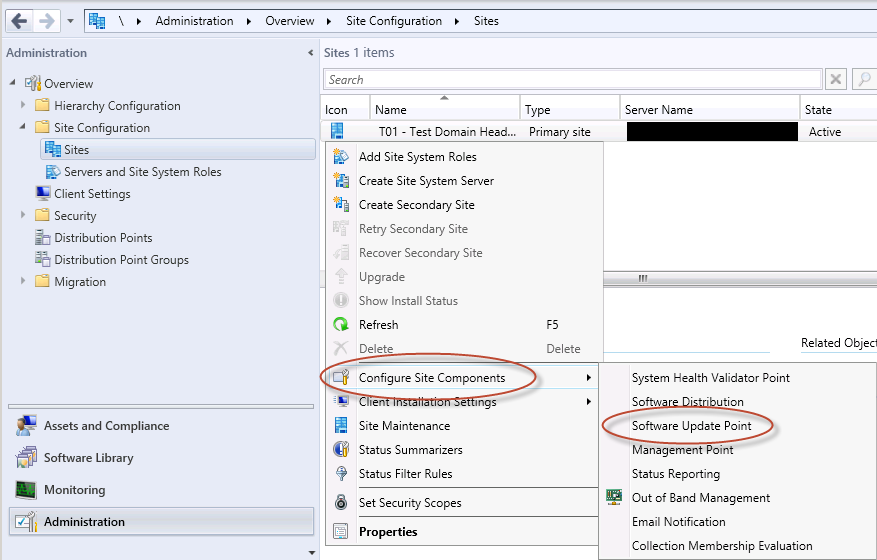Select the Migration folder label
Screen dimensions: 877x560
tap(80, 282)
